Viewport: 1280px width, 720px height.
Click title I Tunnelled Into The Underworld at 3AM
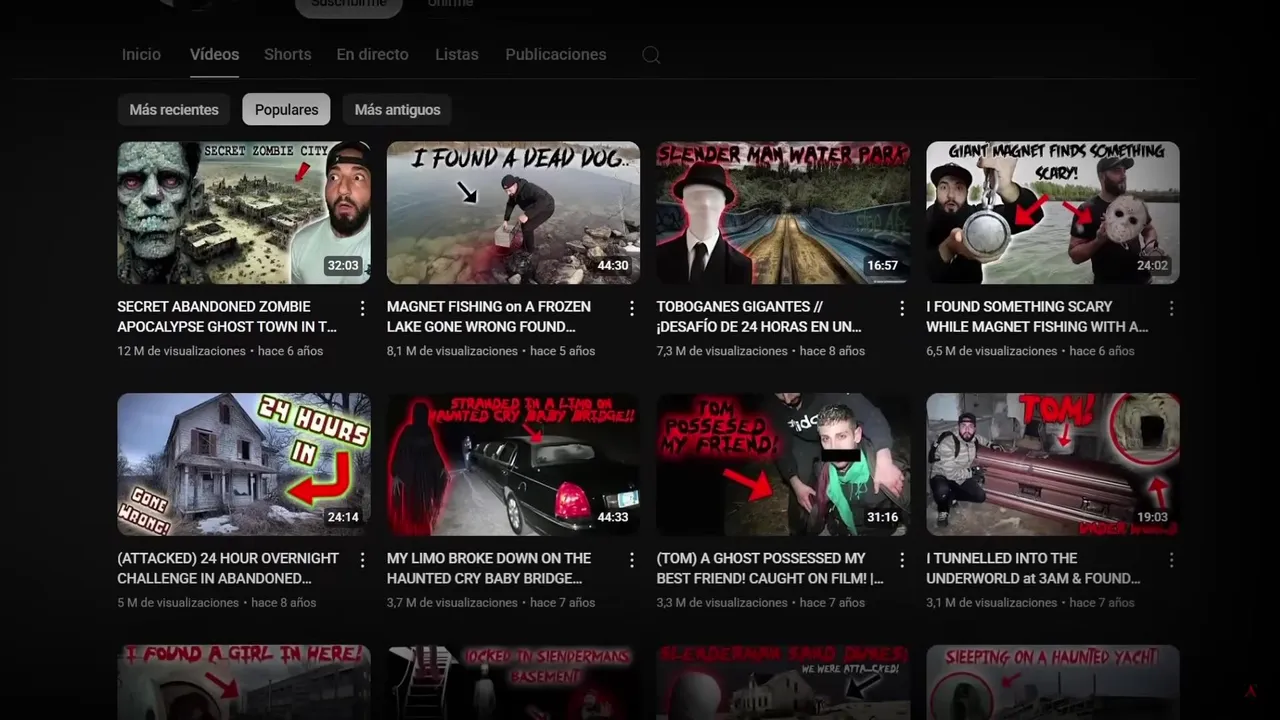click(x=1033, y=568)
